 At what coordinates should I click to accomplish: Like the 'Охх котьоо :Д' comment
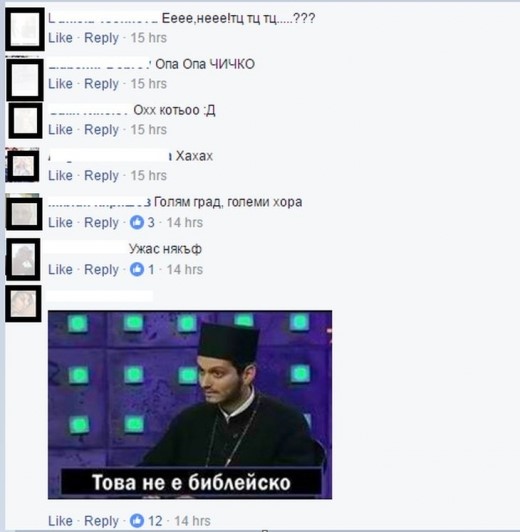[x=60, y=130]
